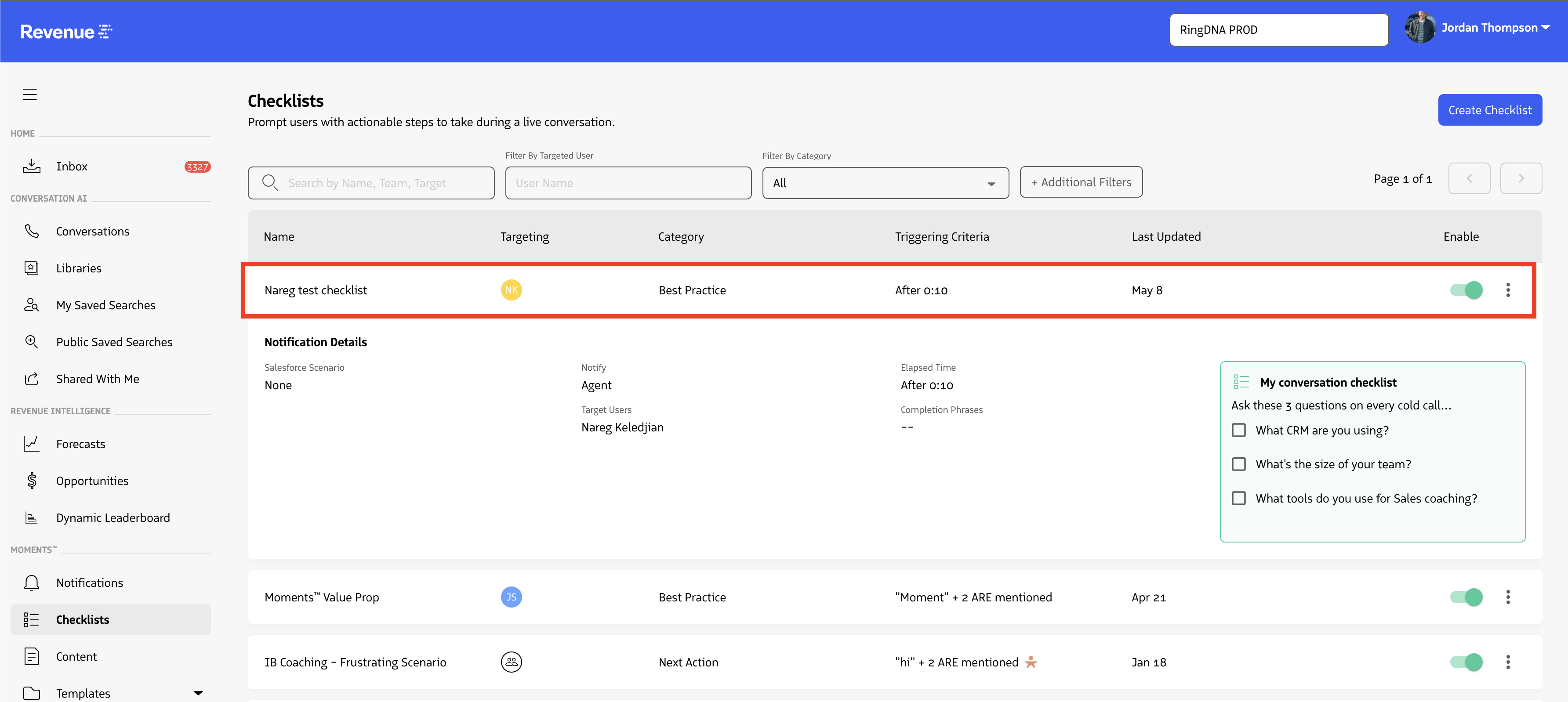Click the checklist icon in My conversation checklist card

click(1241, 382)
